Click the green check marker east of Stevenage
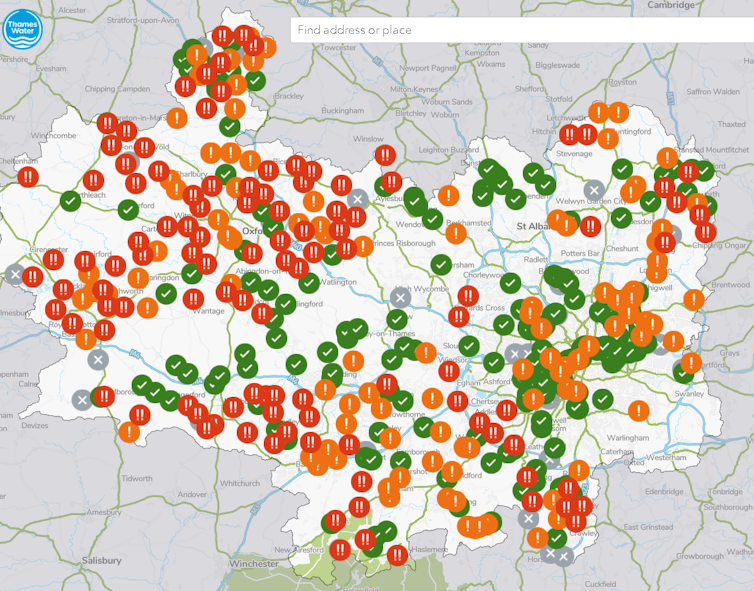 pyautogui.click(x=621, y=170)
